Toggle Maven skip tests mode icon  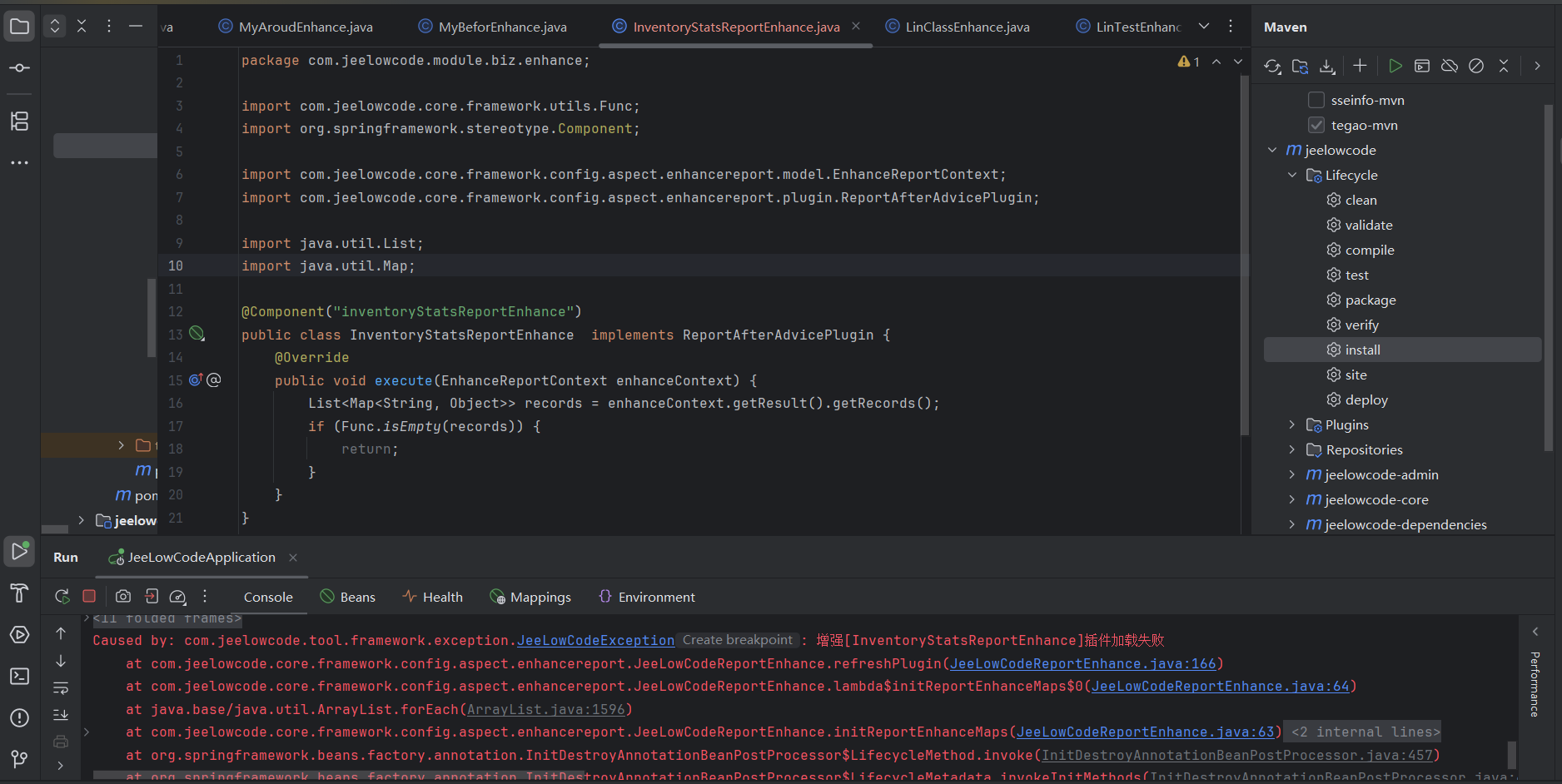click(x=1476, y=66)
